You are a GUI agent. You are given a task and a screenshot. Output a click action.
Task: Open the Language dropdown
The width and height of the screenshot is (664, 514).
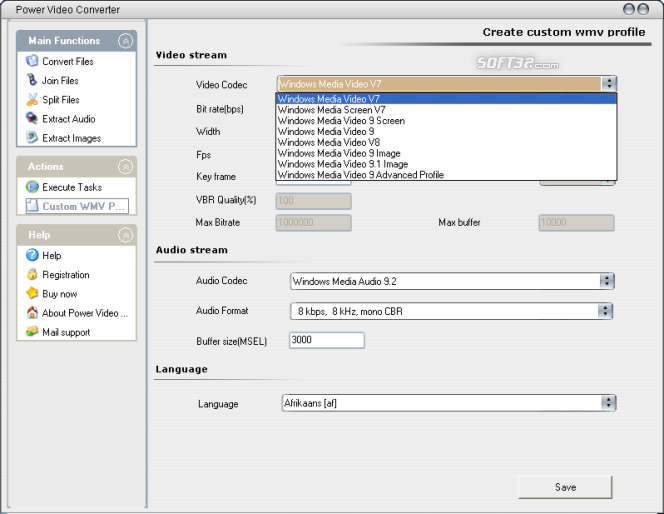coord(609,403)
